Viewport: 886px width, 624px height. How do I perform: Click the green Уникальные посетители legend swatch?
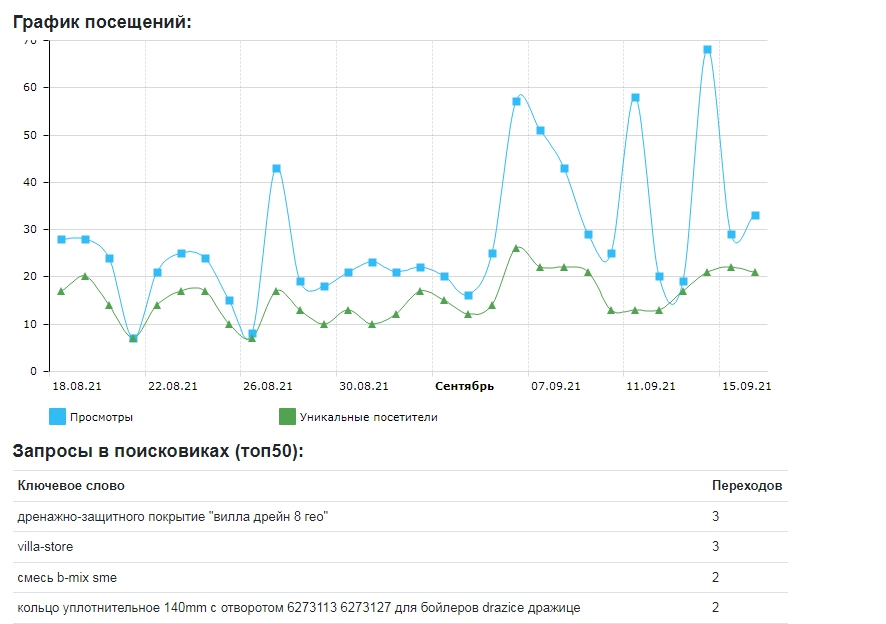tap(287, 416)
